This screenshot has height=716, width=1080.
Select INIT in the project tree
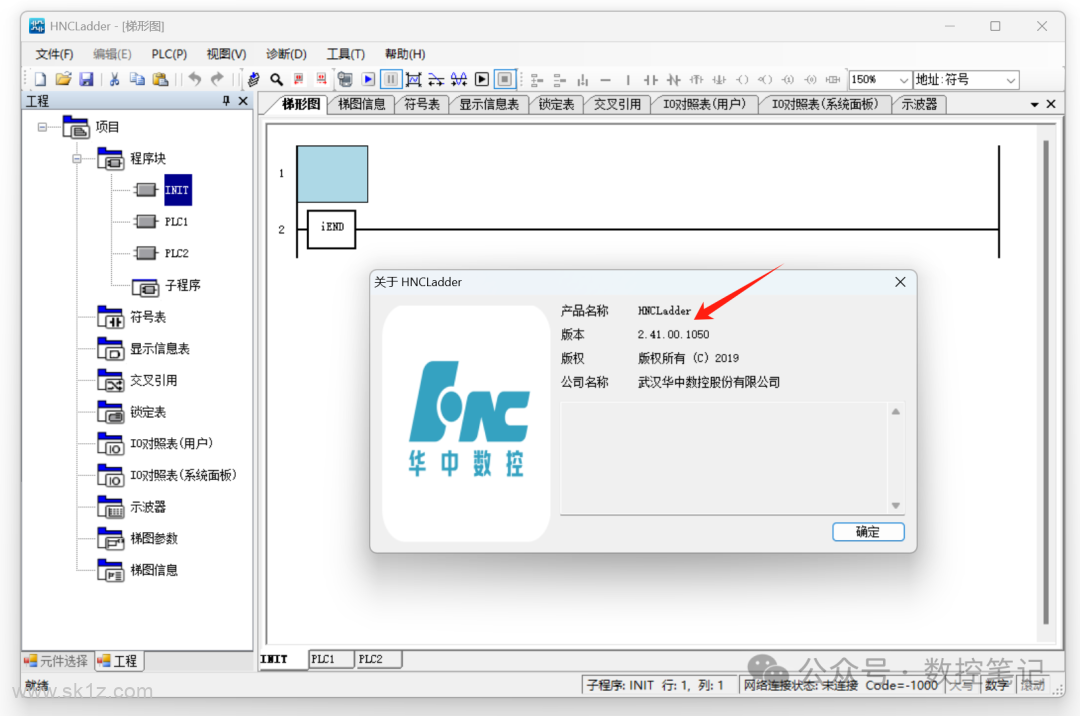177,190
